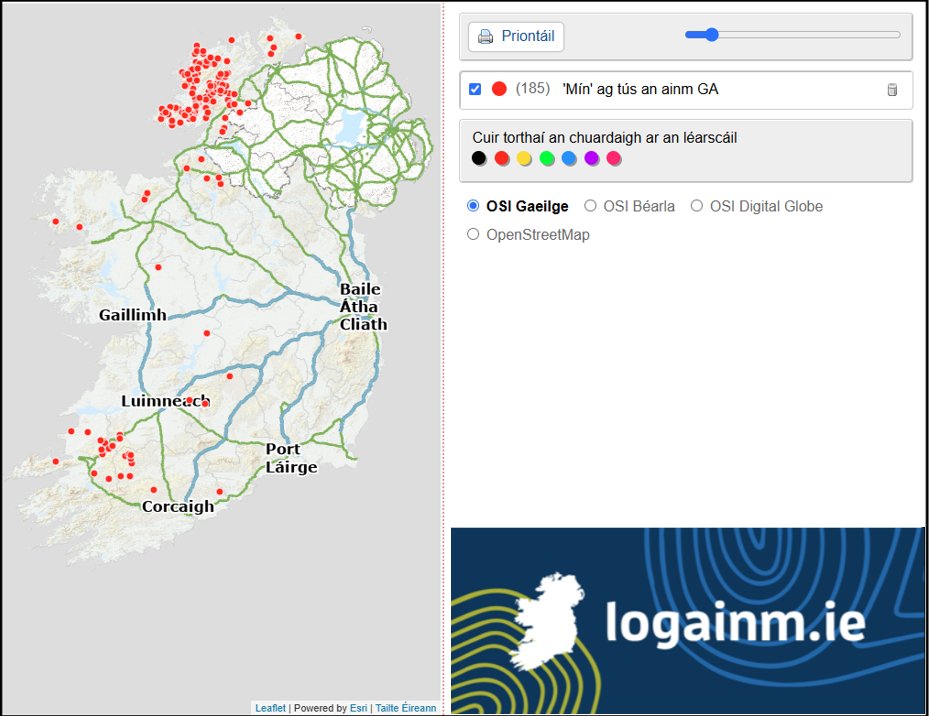Pick the blue colour swatch
929x716 pixels.
[569, 158]
